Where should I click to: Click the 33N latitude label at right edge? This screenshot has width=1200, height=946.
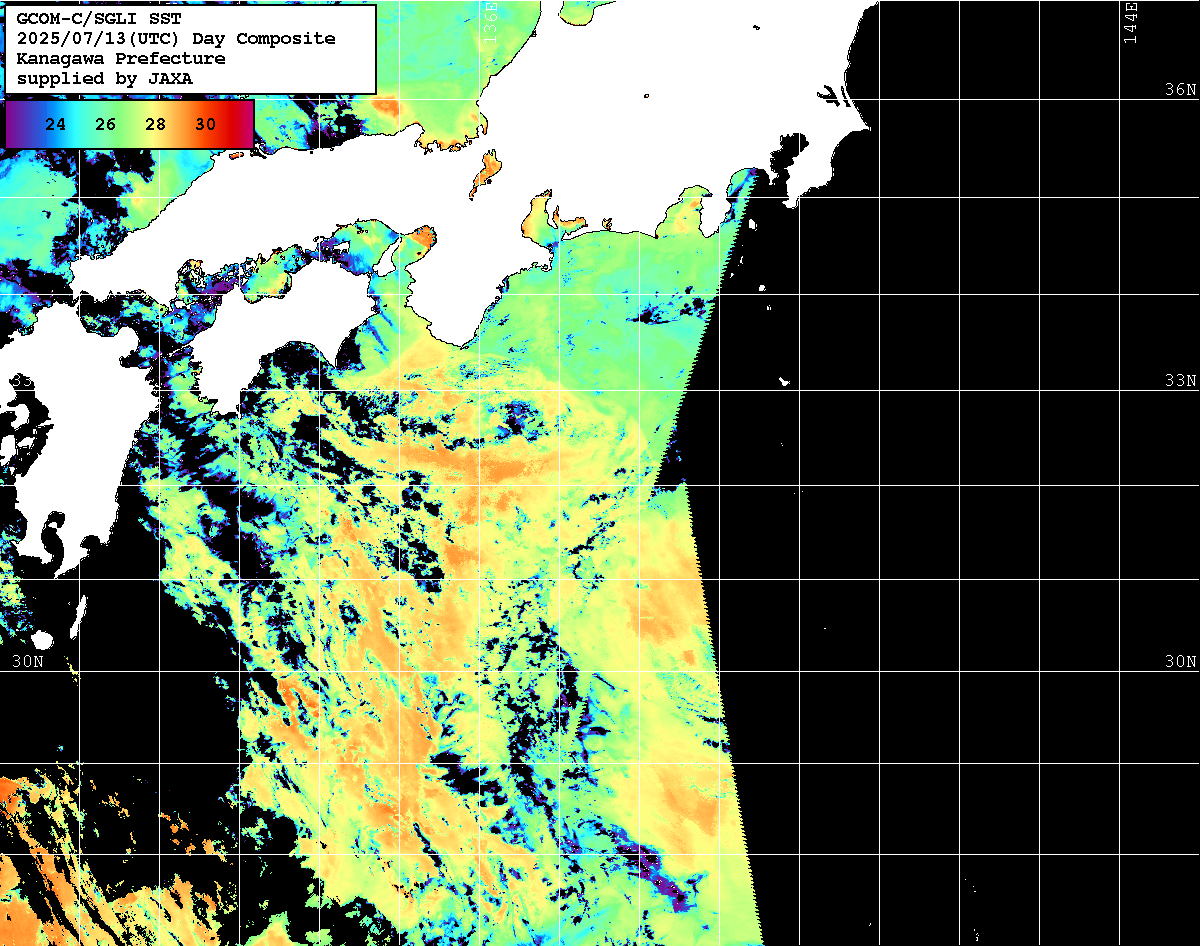[x=1180, y=381]
